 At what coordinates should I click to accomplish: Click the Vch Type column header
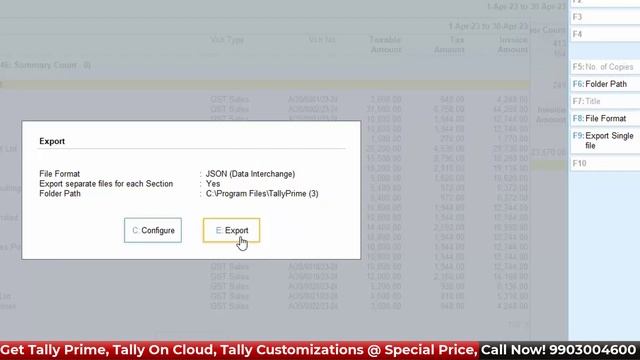[x=227, y=40]
